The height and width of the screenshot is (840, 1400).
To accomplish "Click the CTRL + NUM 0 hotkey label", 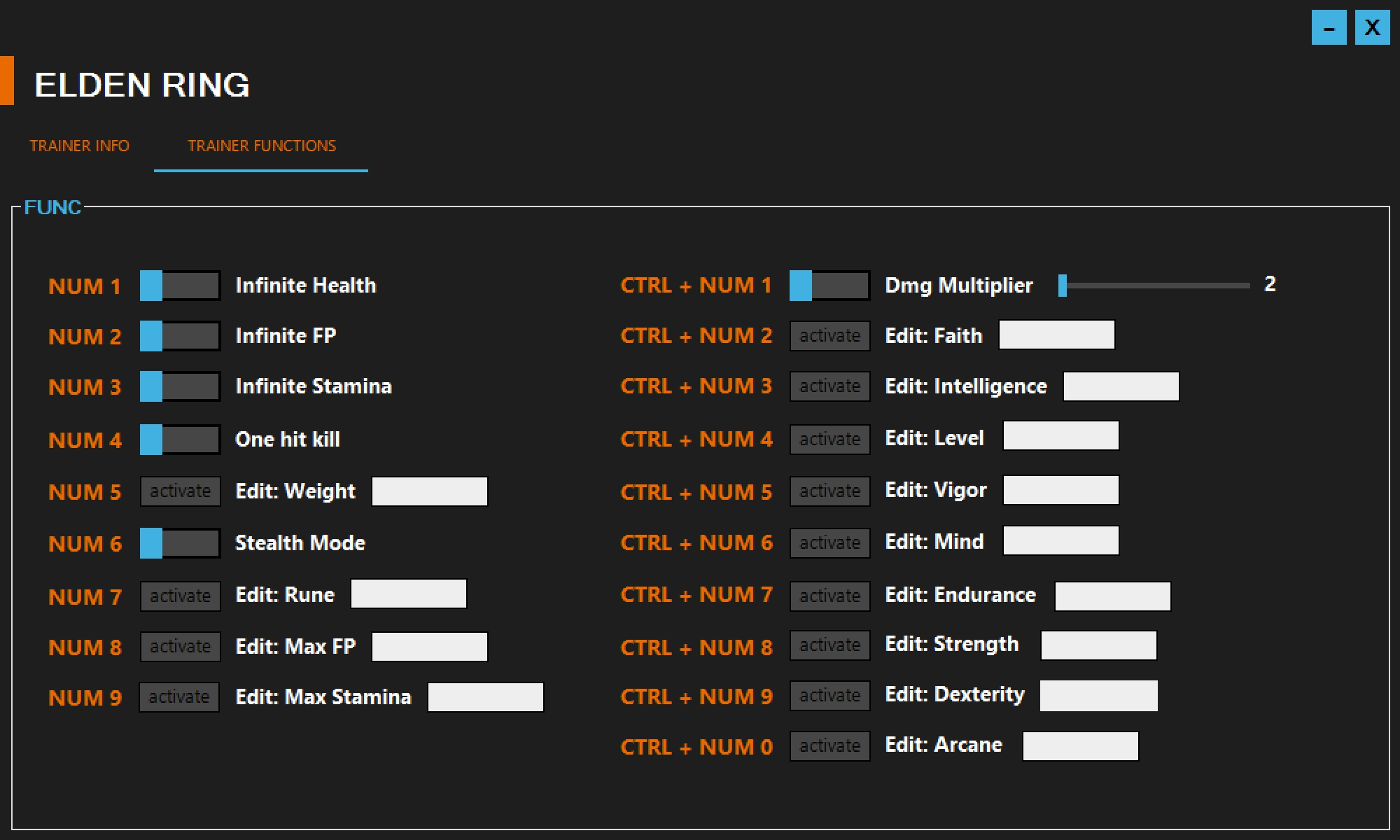I will click(x=696, y=747).
